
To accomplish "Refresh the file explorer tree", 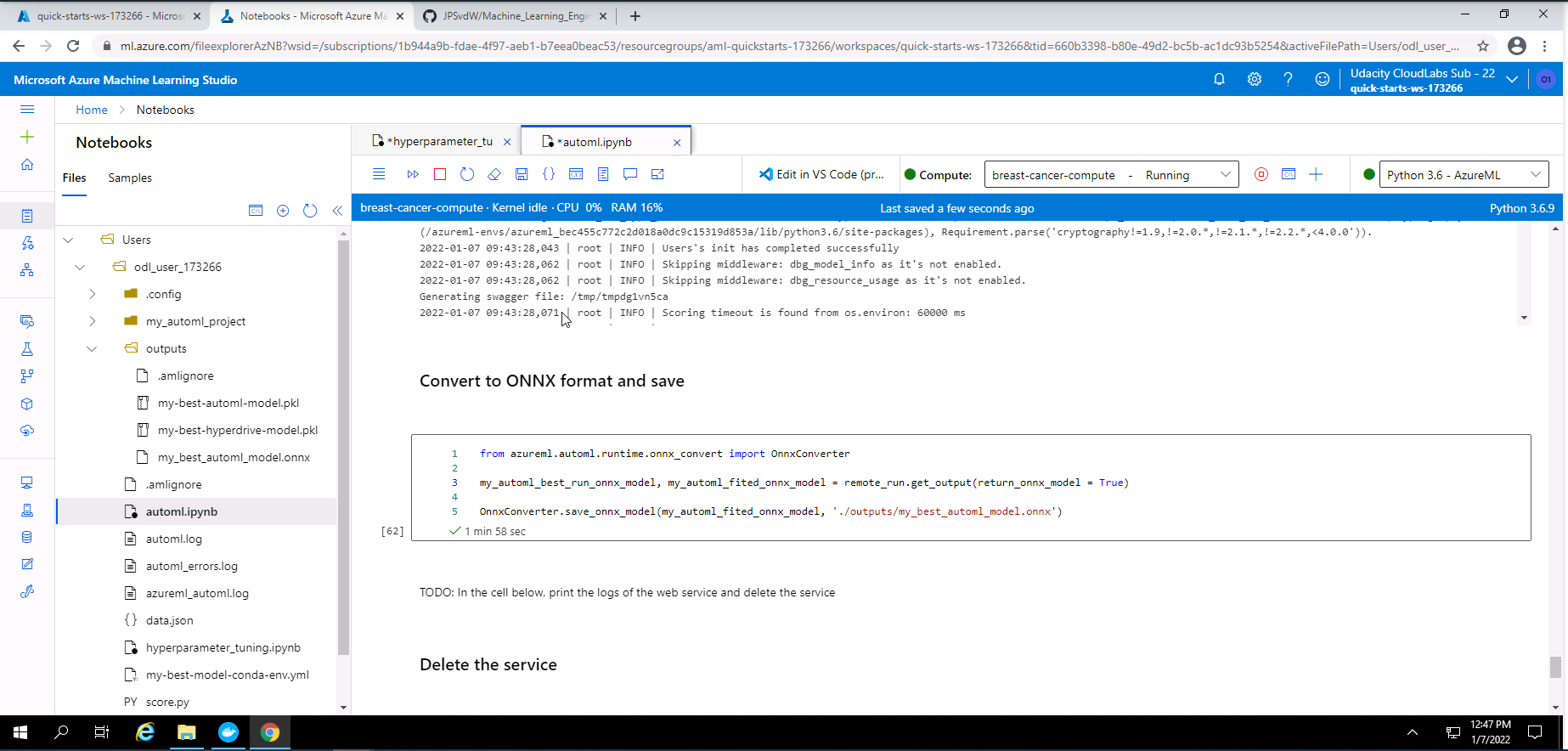I will point(310,210).
